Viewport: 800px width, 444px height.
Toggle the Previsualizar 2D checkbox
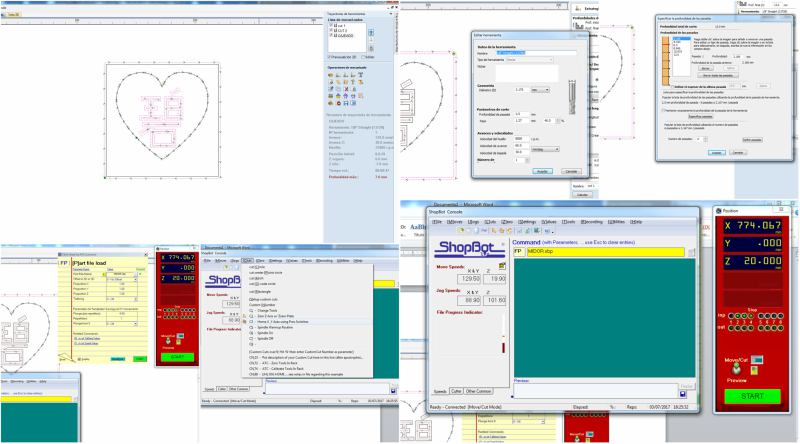tap(329, 57)
